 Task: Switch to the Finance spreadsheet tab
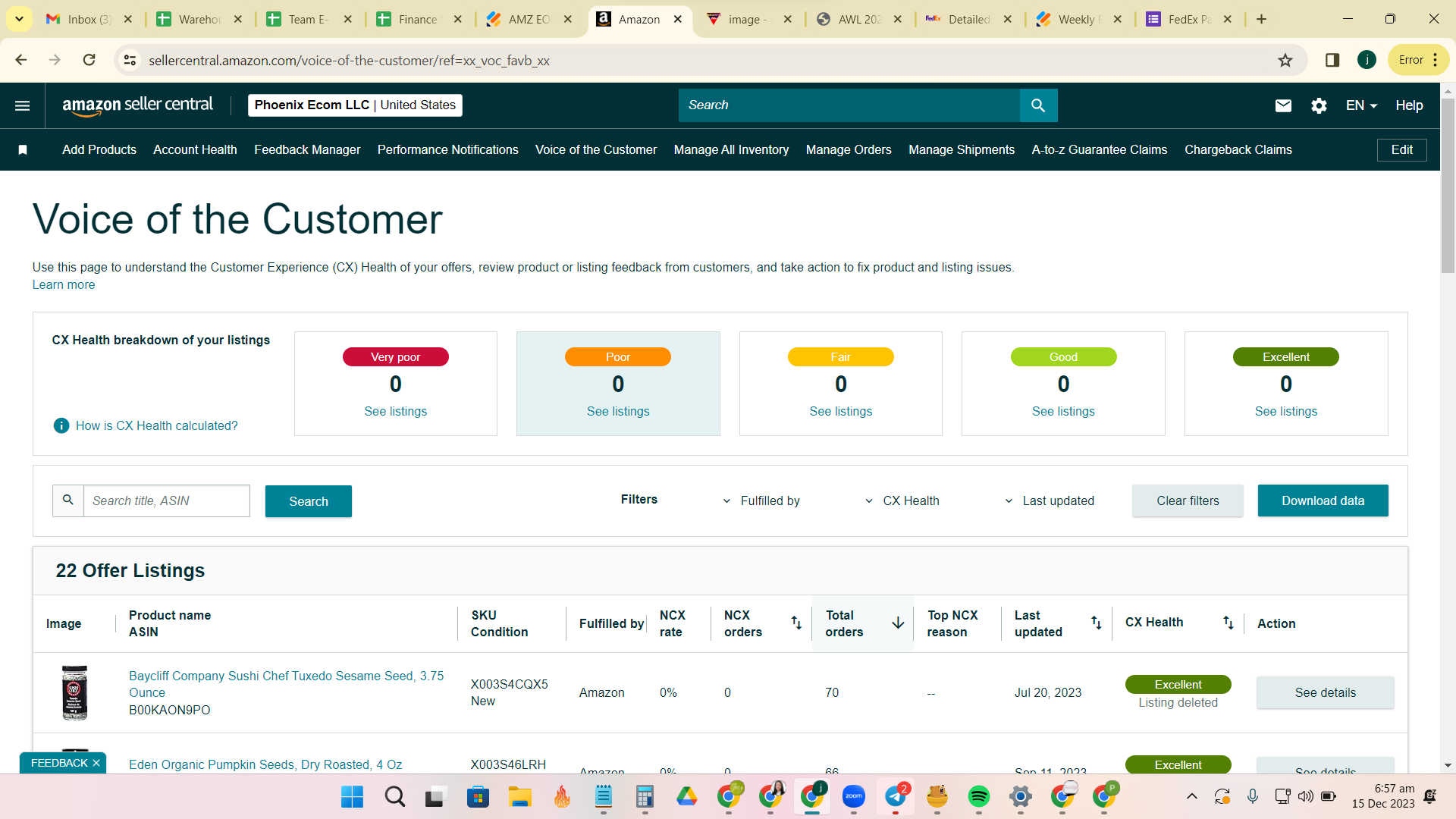419,19
